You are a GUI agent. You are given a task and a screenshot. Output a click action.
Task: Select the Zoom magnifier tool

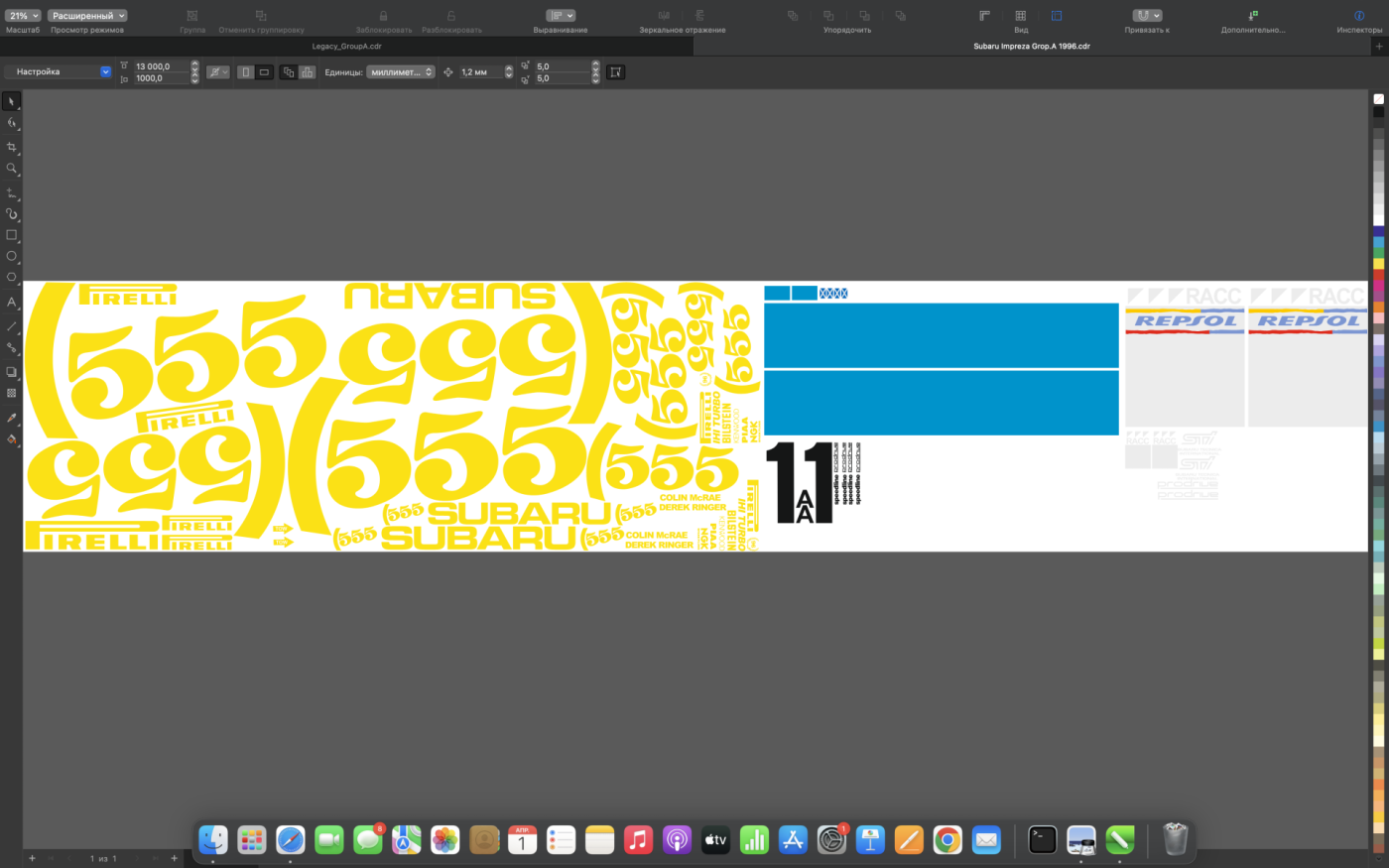point(12,169)
